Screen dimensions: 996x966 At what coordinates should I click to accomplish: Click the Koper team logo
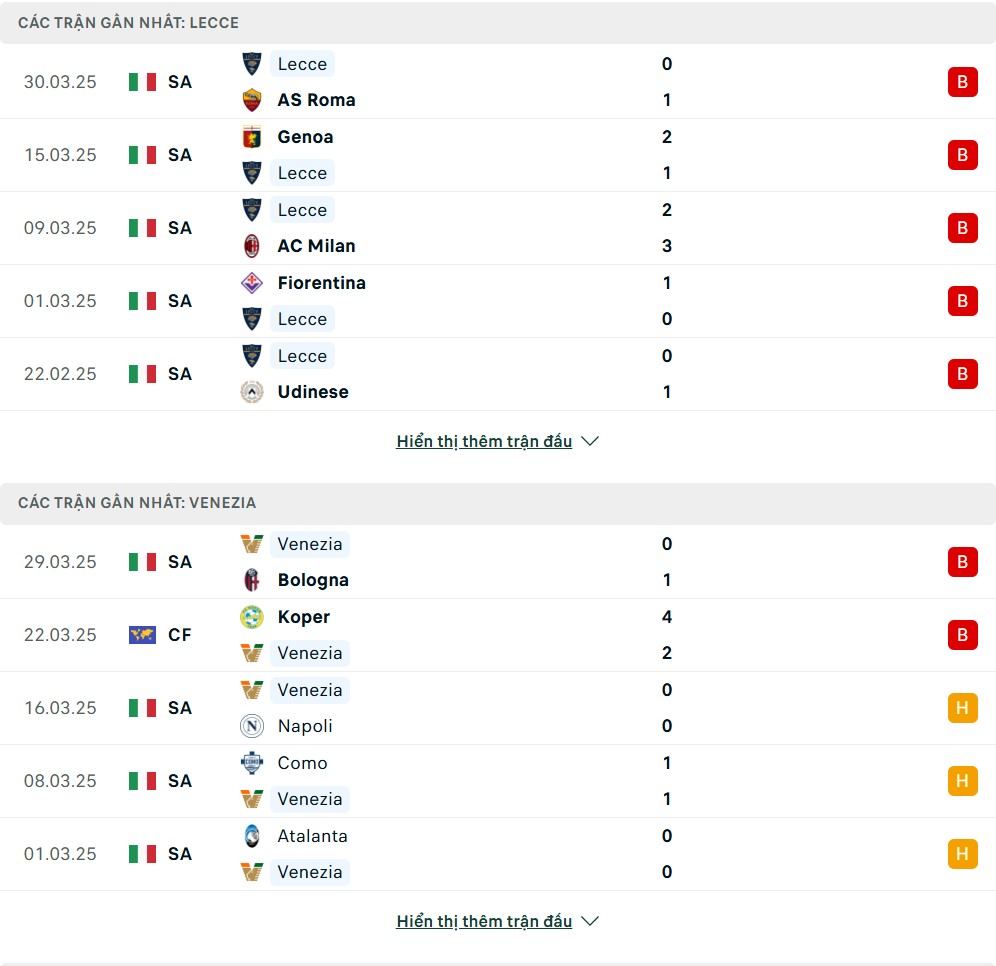point(252,617)
